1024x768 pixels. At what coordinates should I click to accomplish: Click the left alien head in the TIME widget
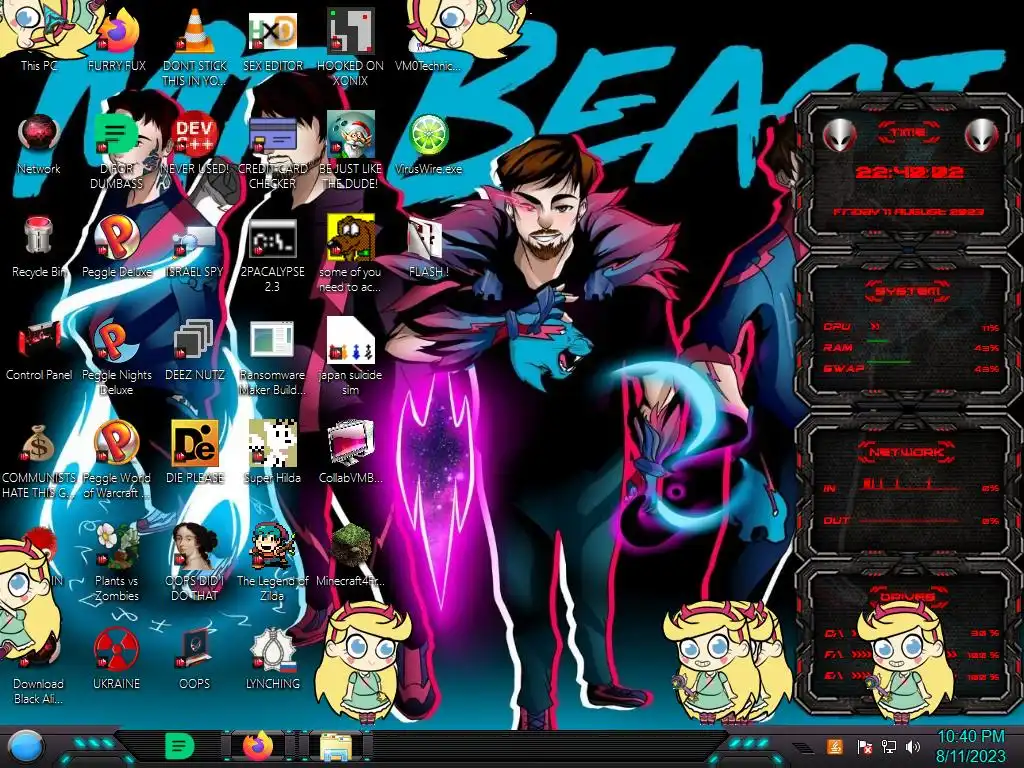pyautogui.click(x=839, y=135)
